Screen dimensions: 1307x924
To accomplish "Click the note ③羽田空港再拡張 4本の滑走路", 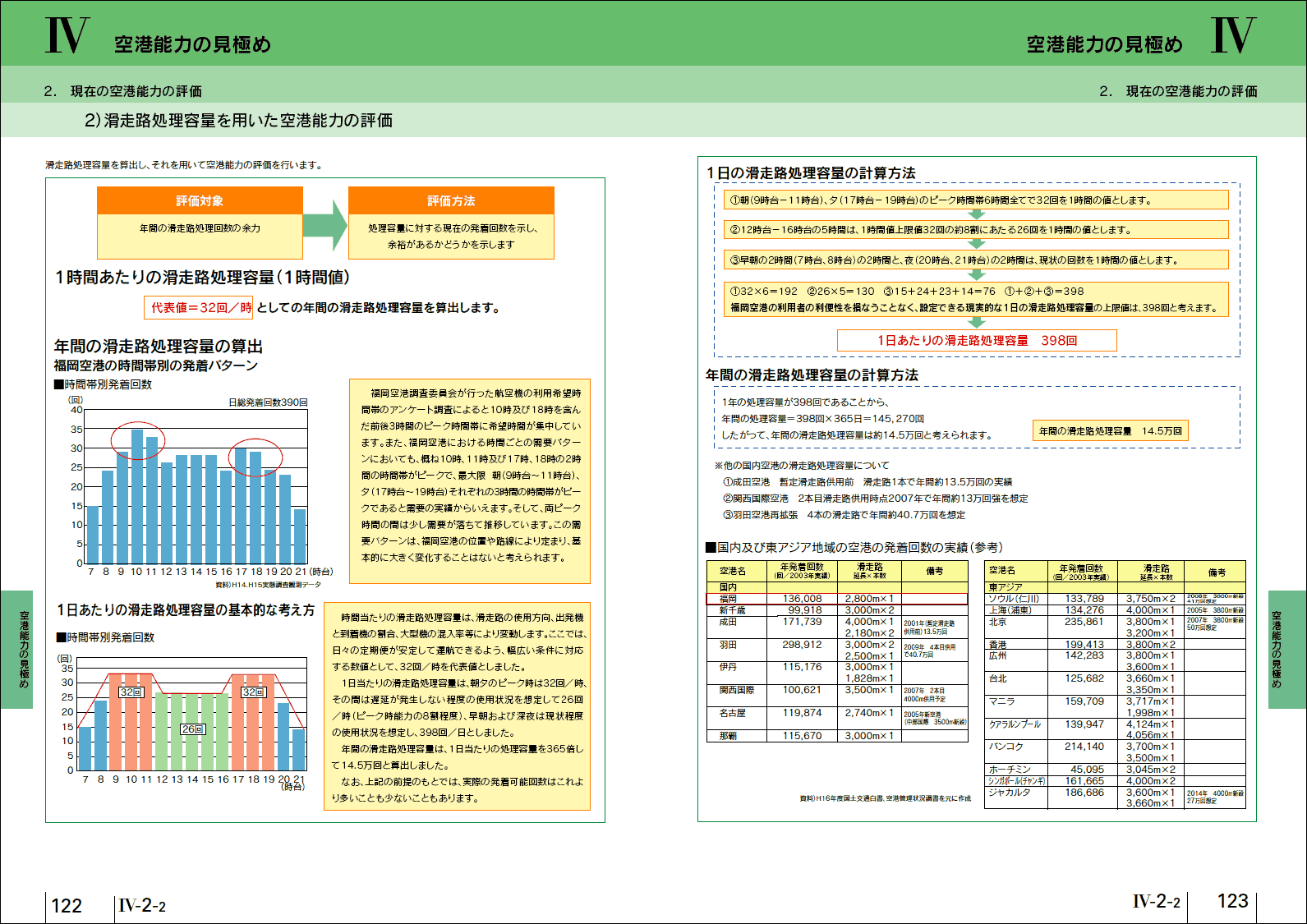I will click(x=844, y=515).
